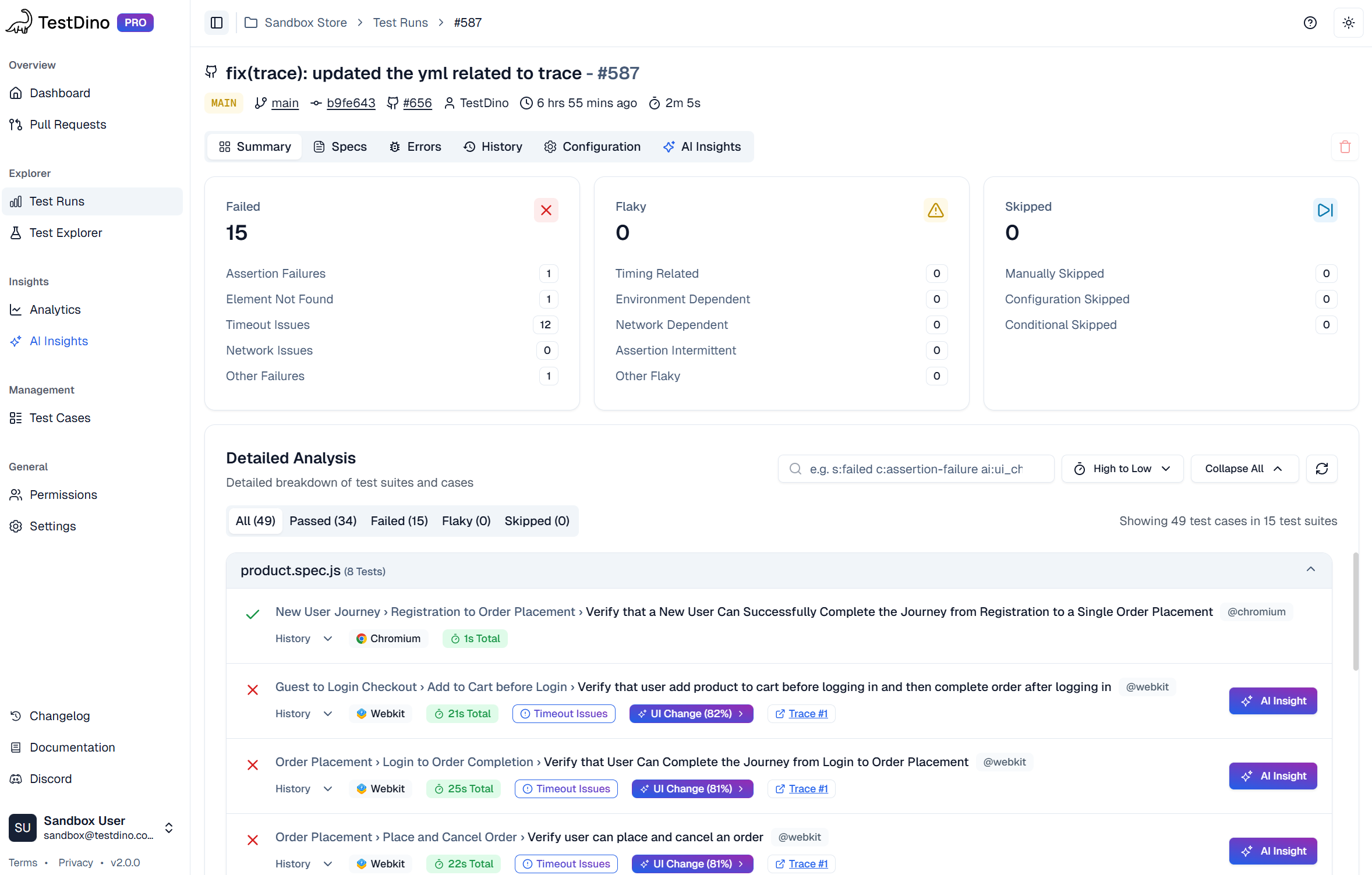Image resolution: width=1372 pixels, height=875 pixels.
Task: Toggle the sidebar panel icon
Action: (x=217, y=23)
